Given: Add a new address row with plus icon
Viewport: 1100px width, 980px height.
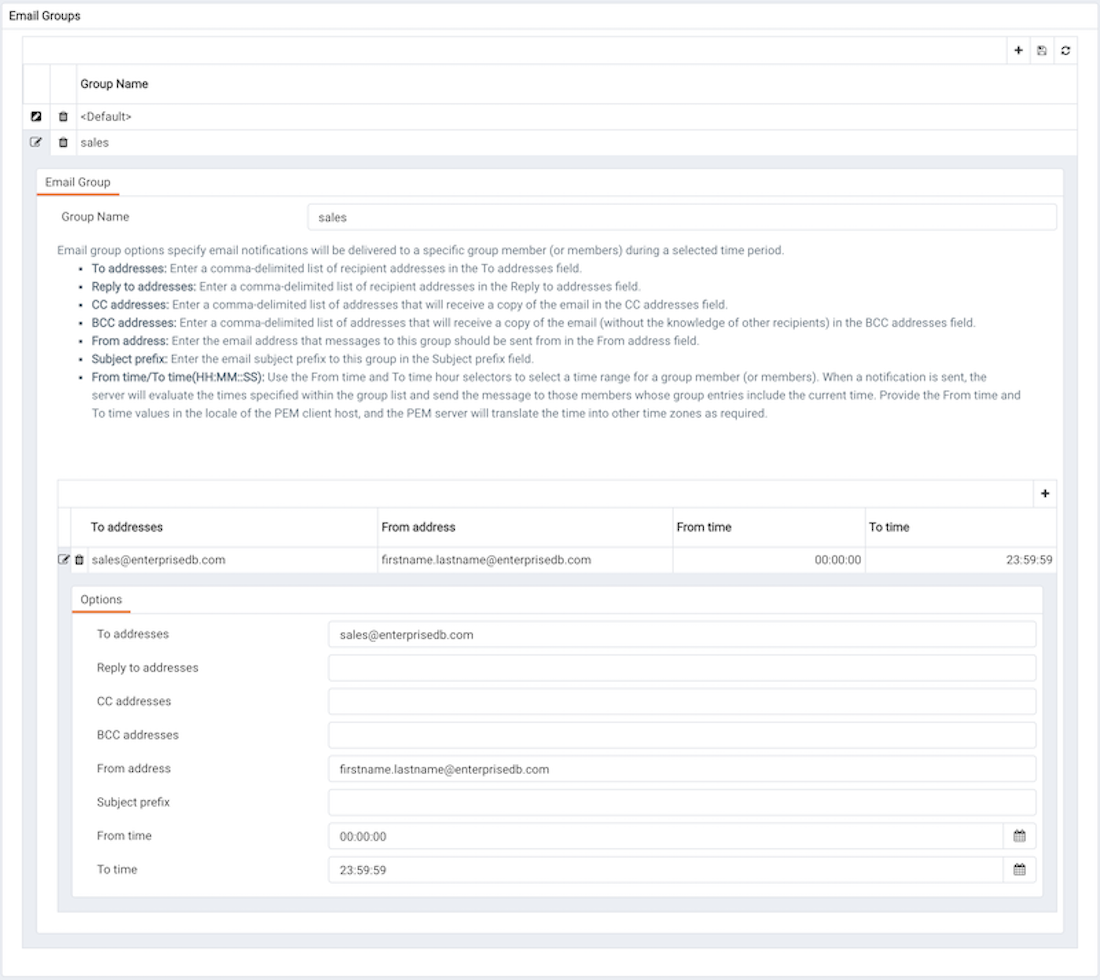Looking at the screenshot, I should point(1045,494).
